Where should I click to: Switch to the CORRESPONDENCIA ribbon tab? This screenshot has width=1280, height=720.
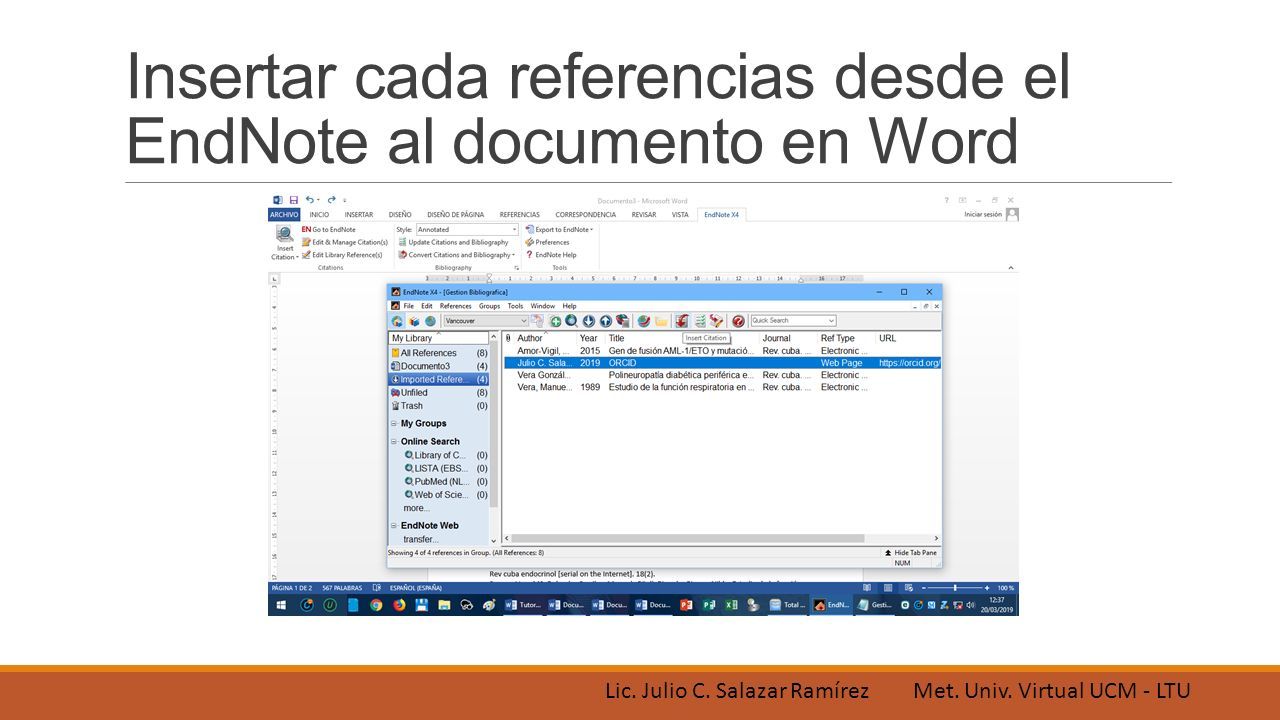point(586,214)
